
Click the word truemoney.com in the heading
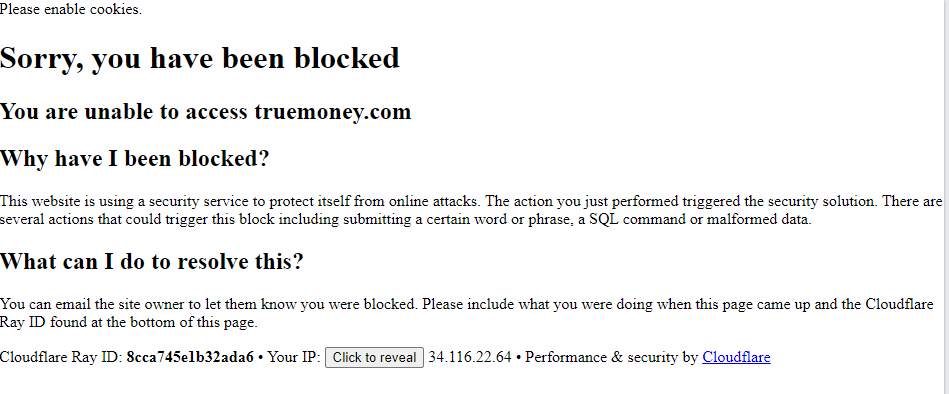point(332,112)
